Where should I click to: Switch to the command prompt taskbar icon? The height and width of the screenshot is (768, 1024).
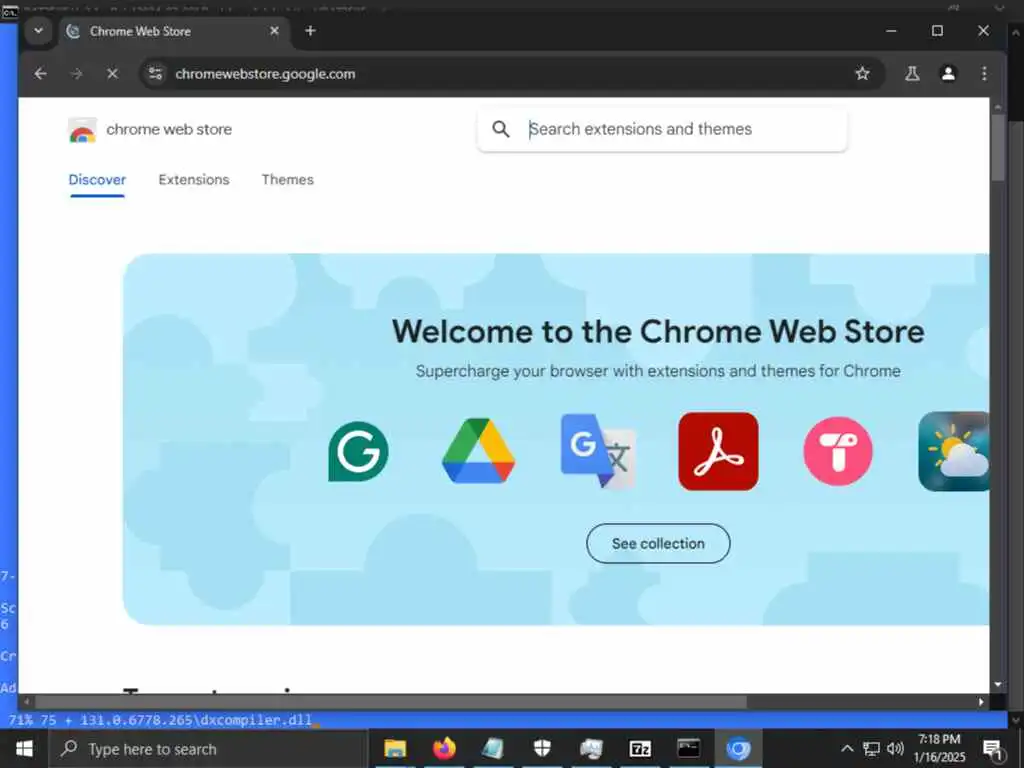click(x=689, y=748)
